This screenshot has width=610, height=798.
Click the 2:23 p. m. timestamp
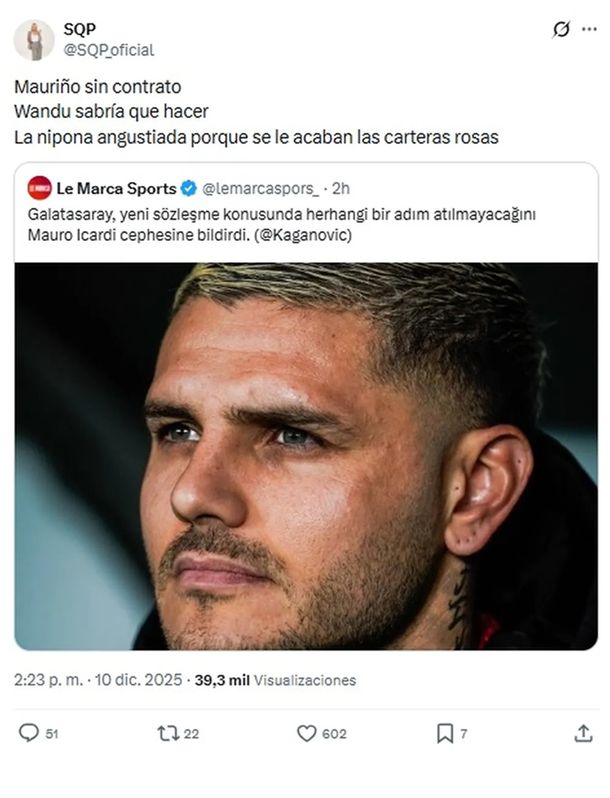48,680
